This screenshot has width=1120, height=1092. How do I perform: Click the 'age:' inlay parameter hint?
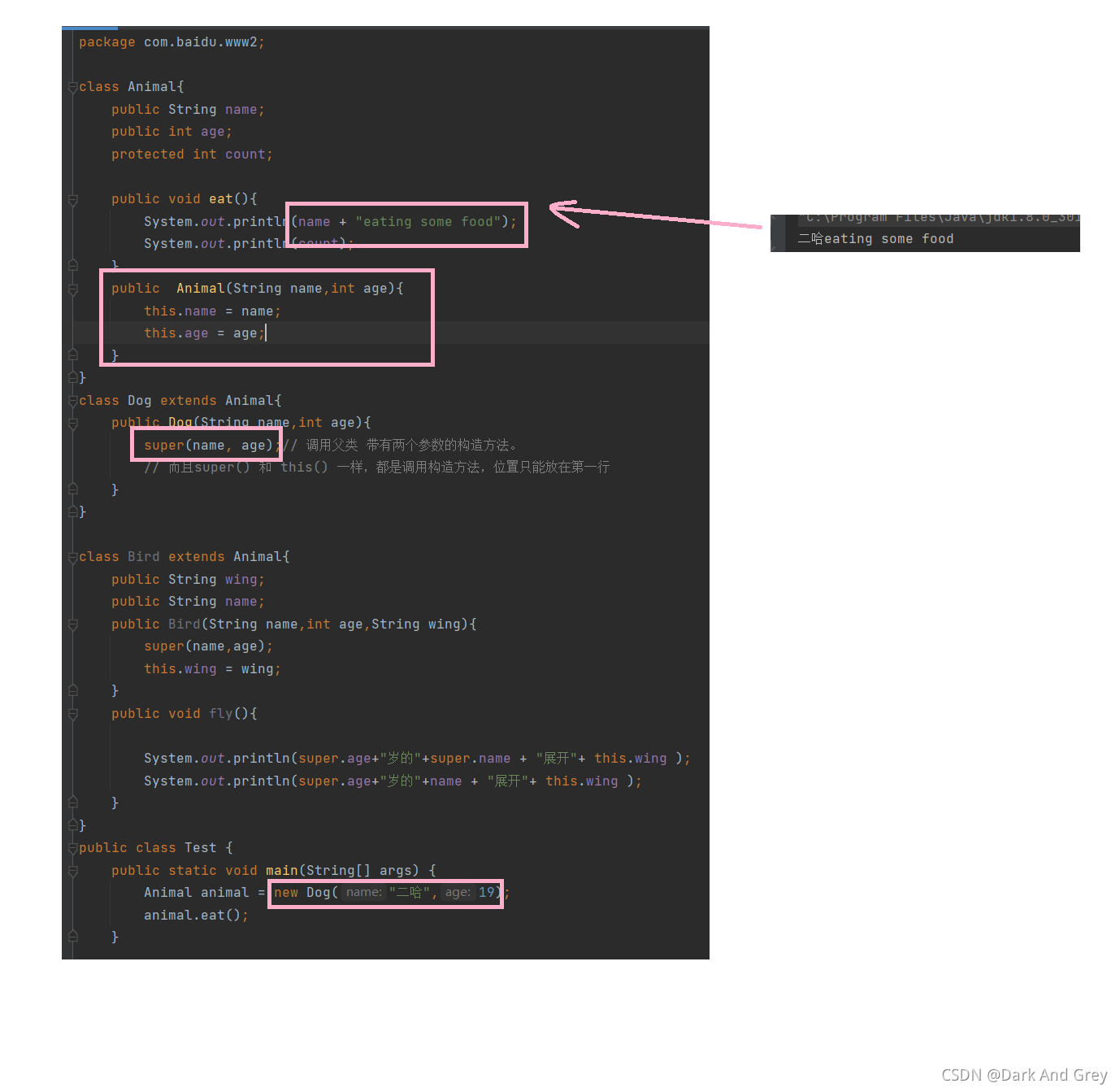pos(458,893)
